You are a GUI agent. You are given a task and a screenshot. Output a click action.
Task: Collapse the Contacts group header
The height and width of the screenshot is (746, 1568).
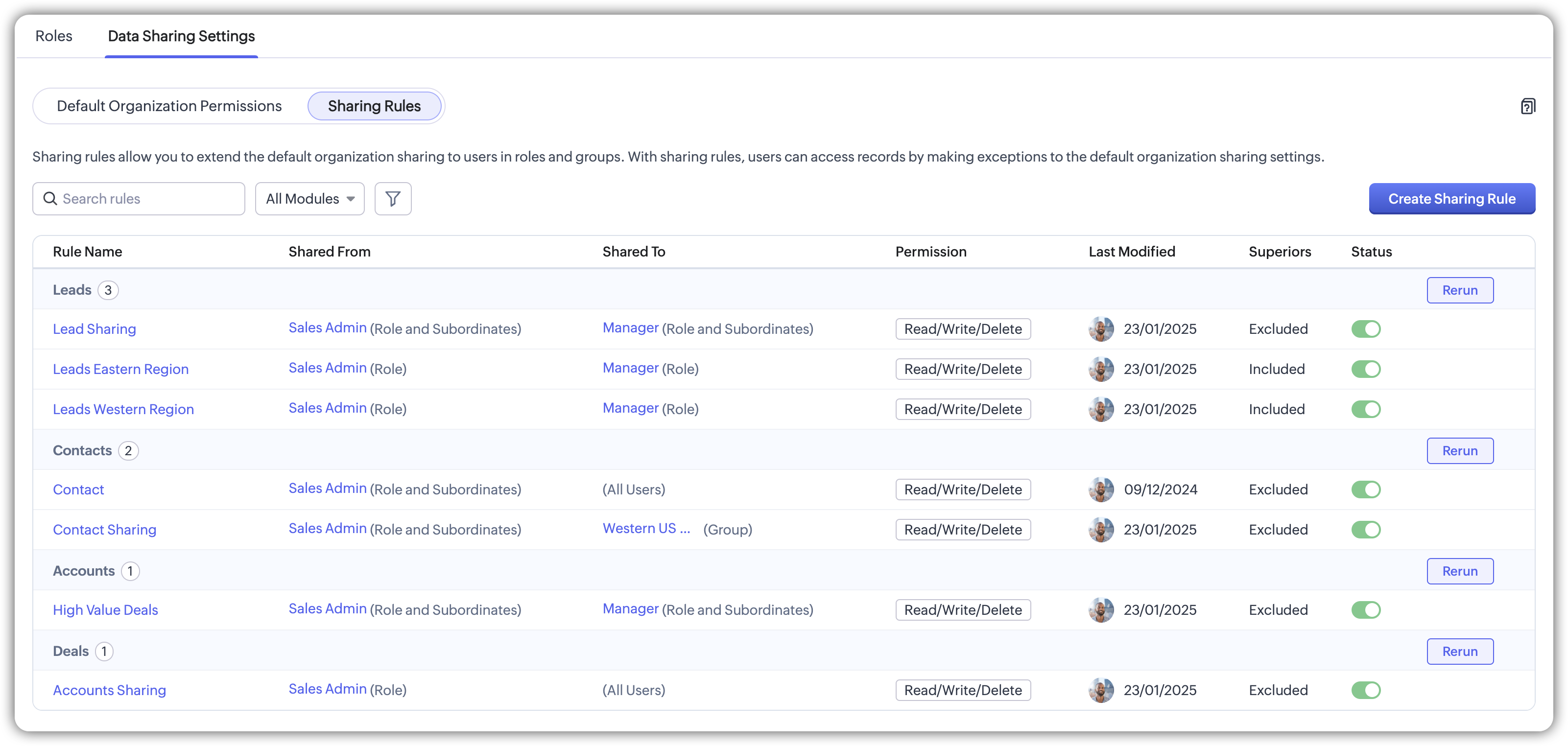(x=82, y=451)
